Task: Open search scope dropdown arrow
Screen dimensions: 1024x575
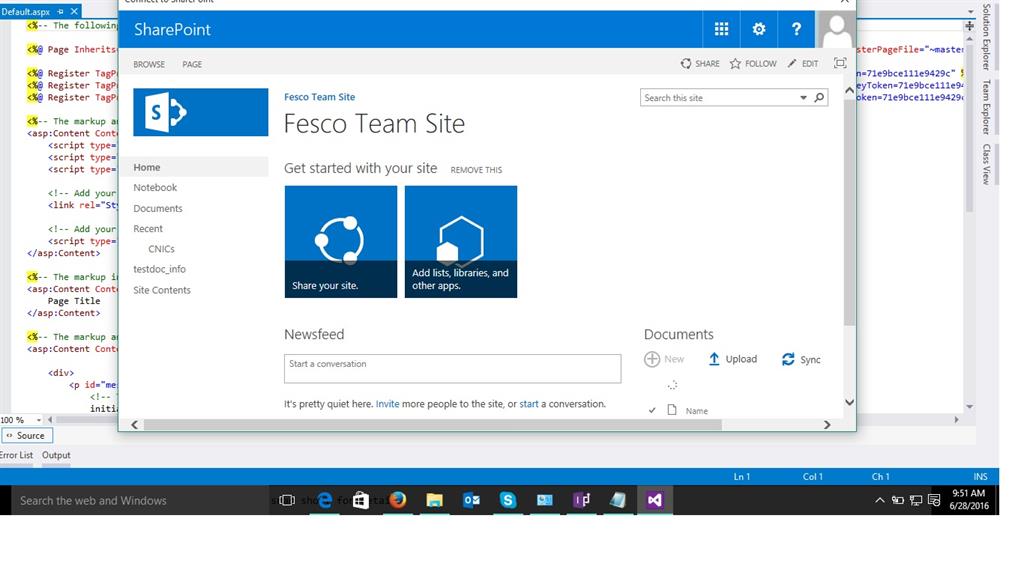Action: pyautogui.click(x=803, y=98)
